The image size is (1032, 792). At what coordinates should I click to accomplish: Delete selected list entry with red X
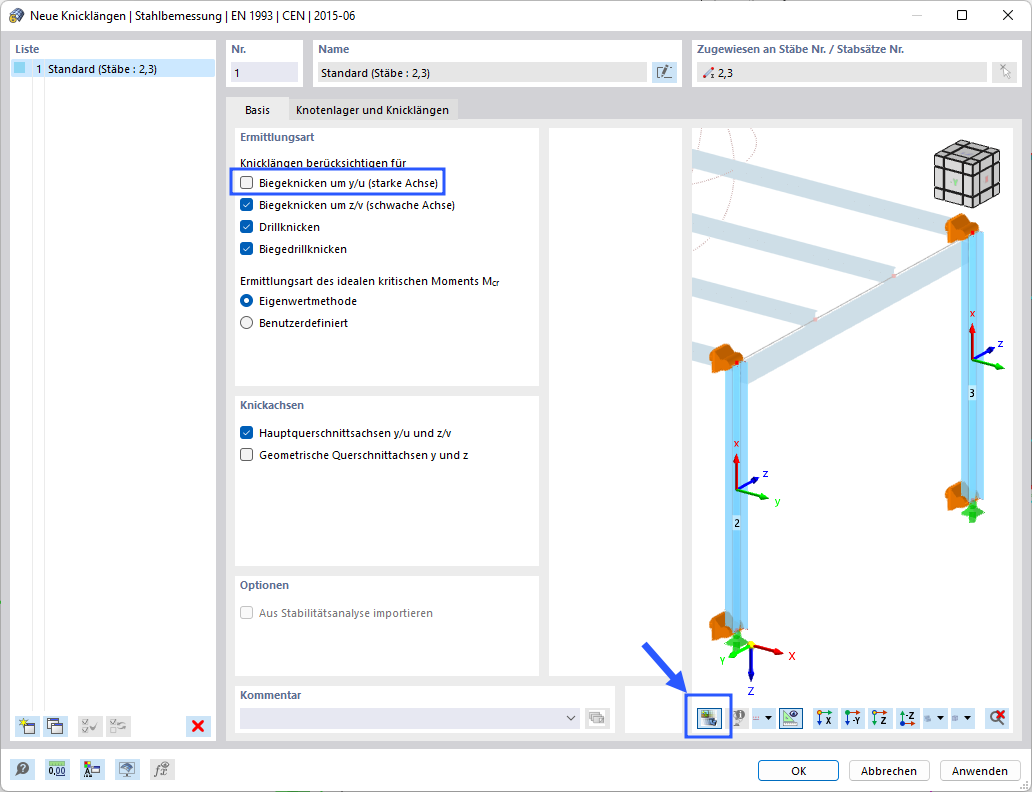click(198, 726)
